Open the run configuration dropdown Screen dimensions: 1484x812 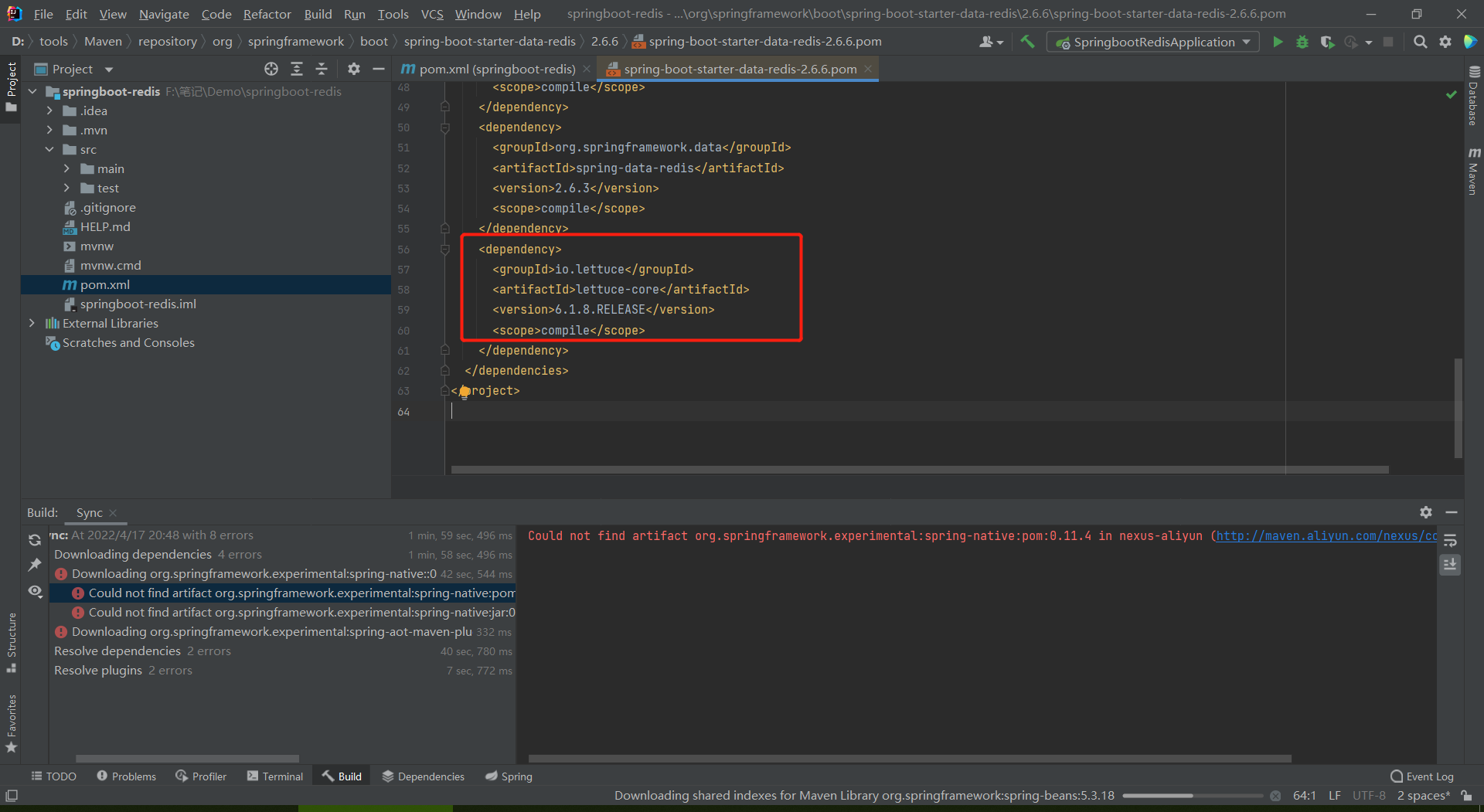click(1152, 42)
